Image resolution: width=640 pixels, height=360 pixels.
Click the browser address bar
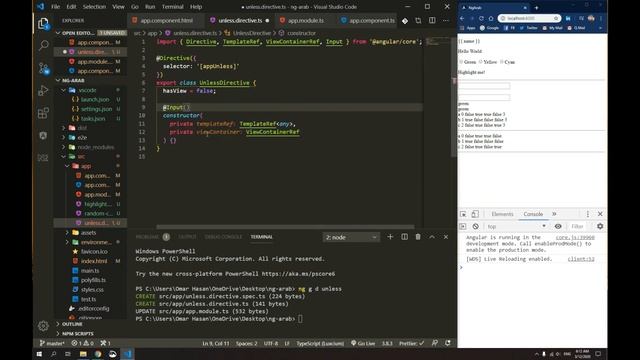click(529, 18)
